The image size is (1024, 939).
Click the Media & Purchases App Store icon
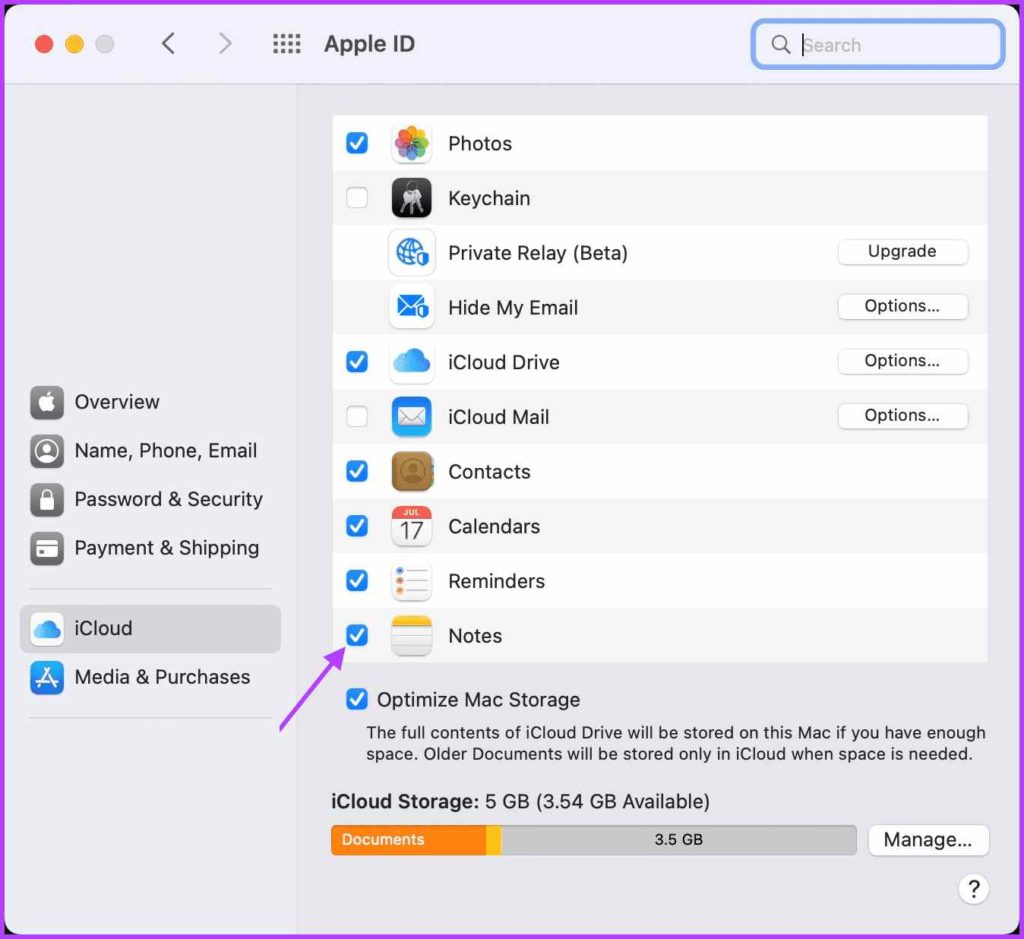pyautogui.click(x=47, y=677)
